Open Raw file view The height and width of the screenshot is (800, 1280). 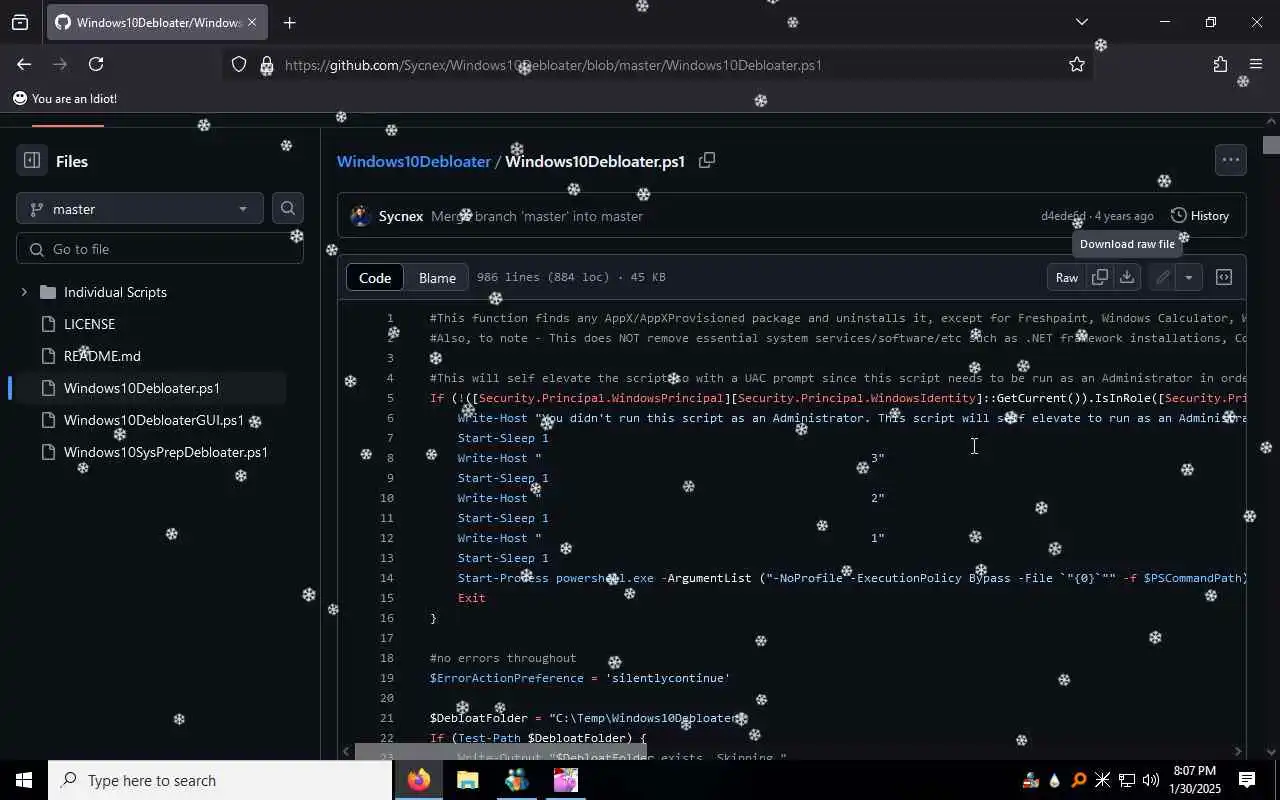1067,277
